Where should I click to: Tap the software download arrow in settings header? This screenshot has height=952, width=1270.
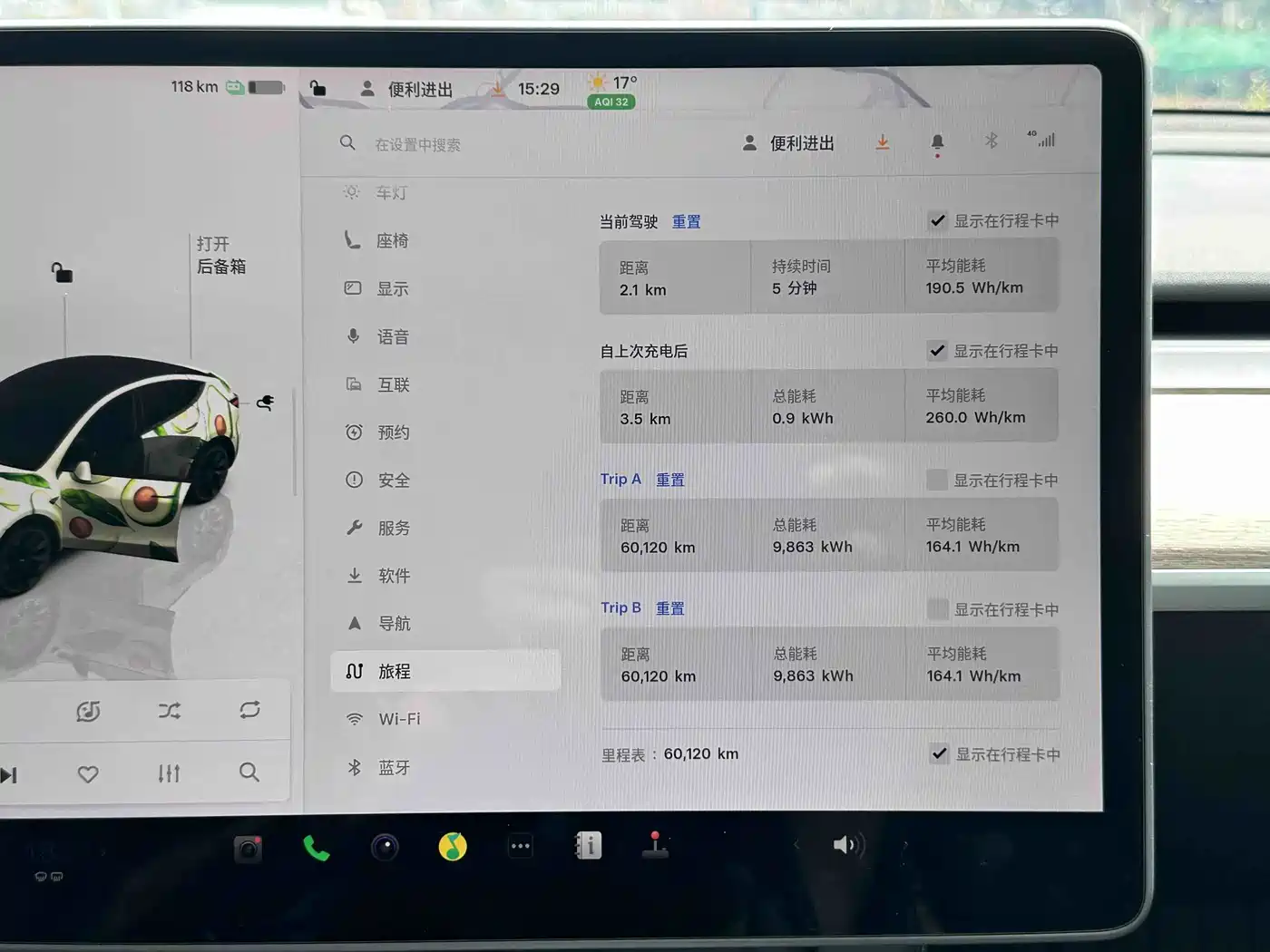[x=882, y=142]
